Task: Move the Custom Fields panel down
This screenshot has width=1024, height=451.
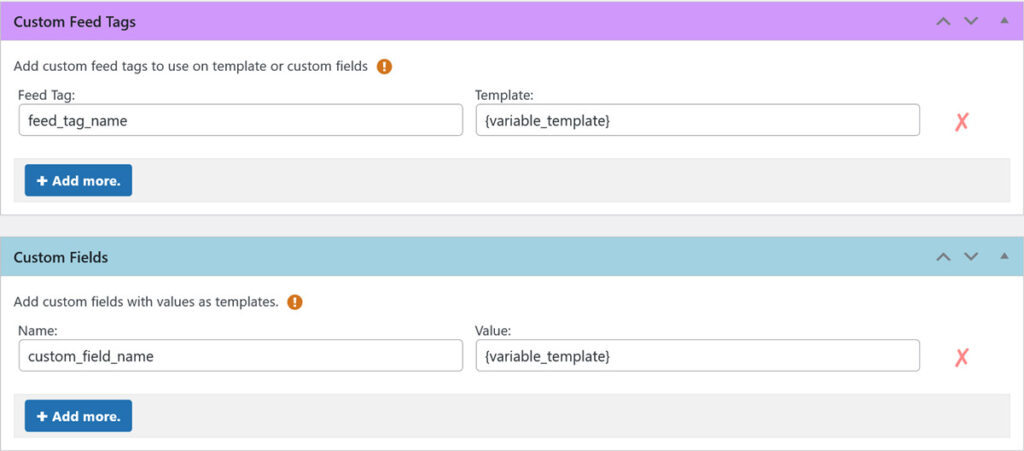Action: point(970,257)
